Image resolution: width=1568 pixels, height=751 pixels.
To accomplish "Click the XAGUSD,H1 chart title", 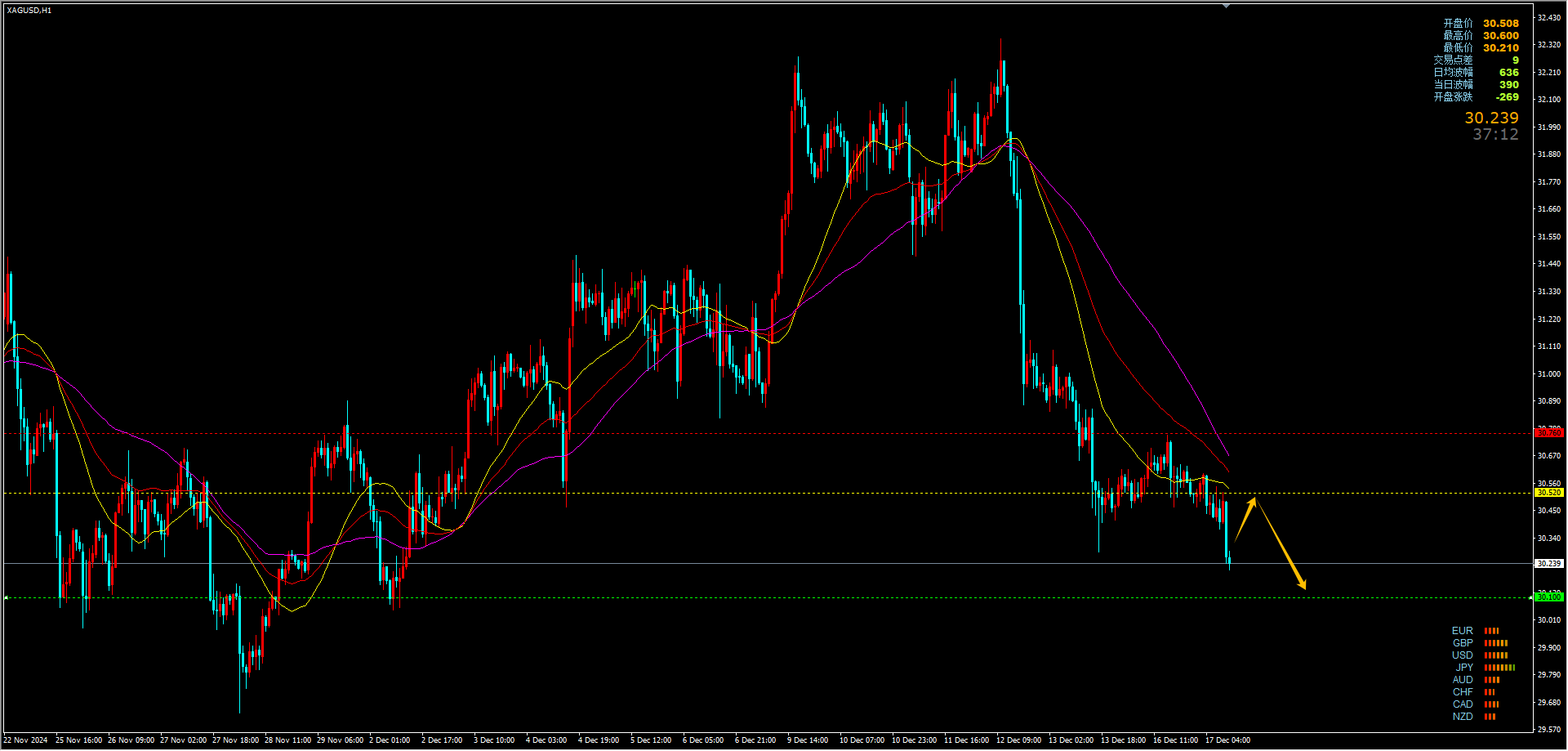I will point(29,11).
